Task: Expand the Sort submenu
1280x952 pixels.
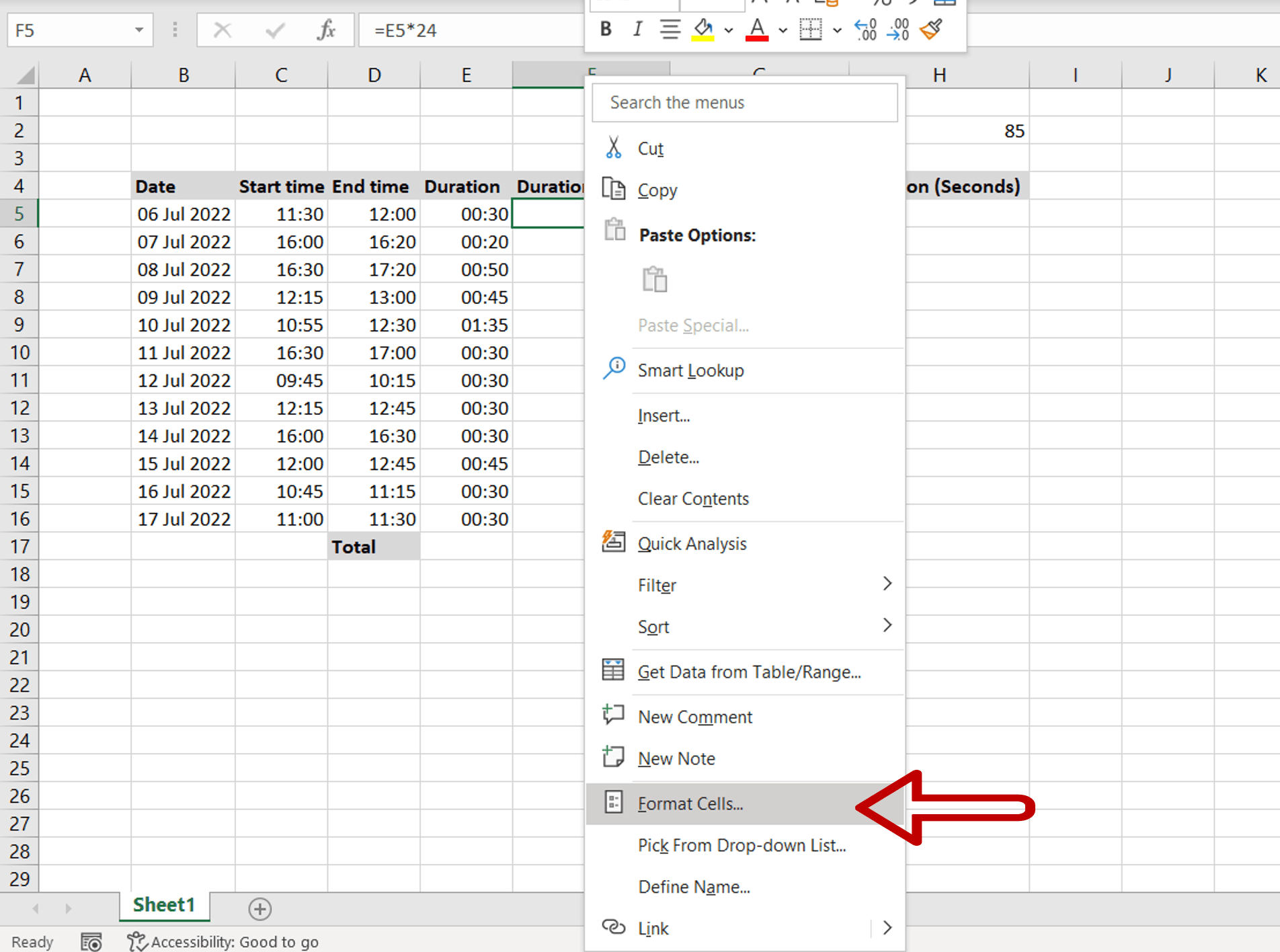Action: pos(889,626)
